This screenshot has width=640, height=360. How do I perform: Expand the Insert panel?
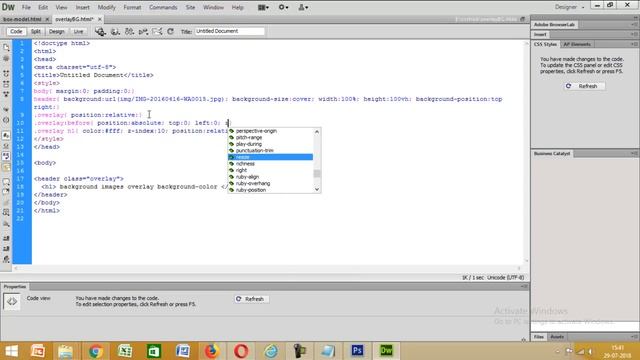point(540,34)
